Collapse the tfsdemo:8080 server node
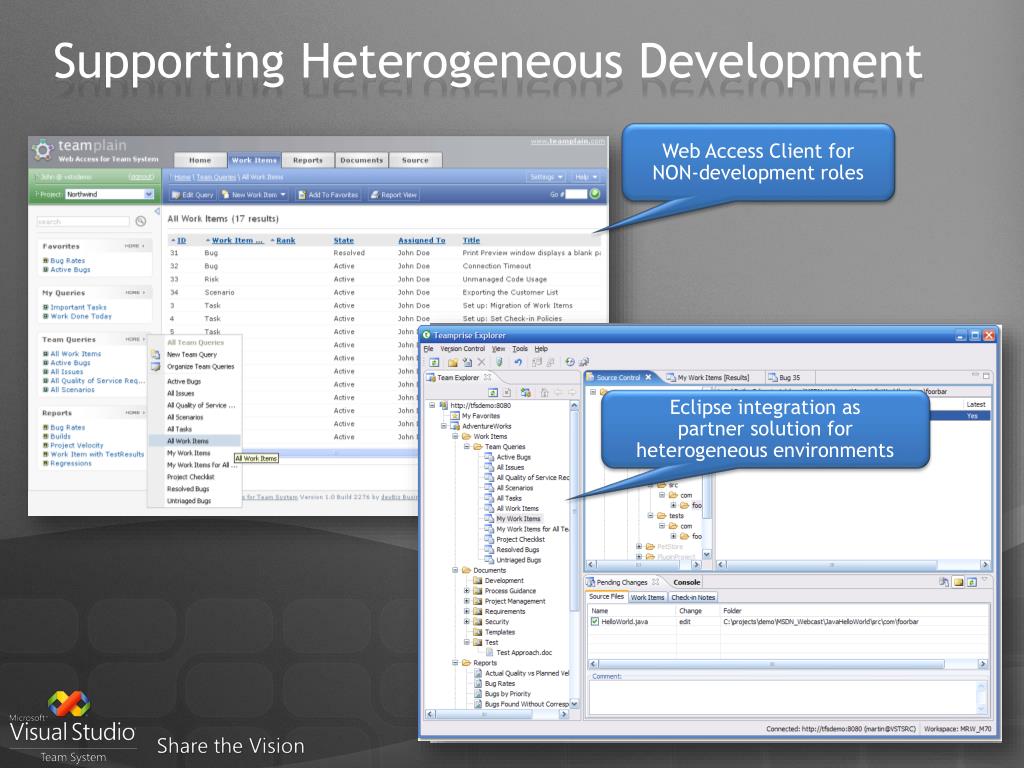 (432, 405)
